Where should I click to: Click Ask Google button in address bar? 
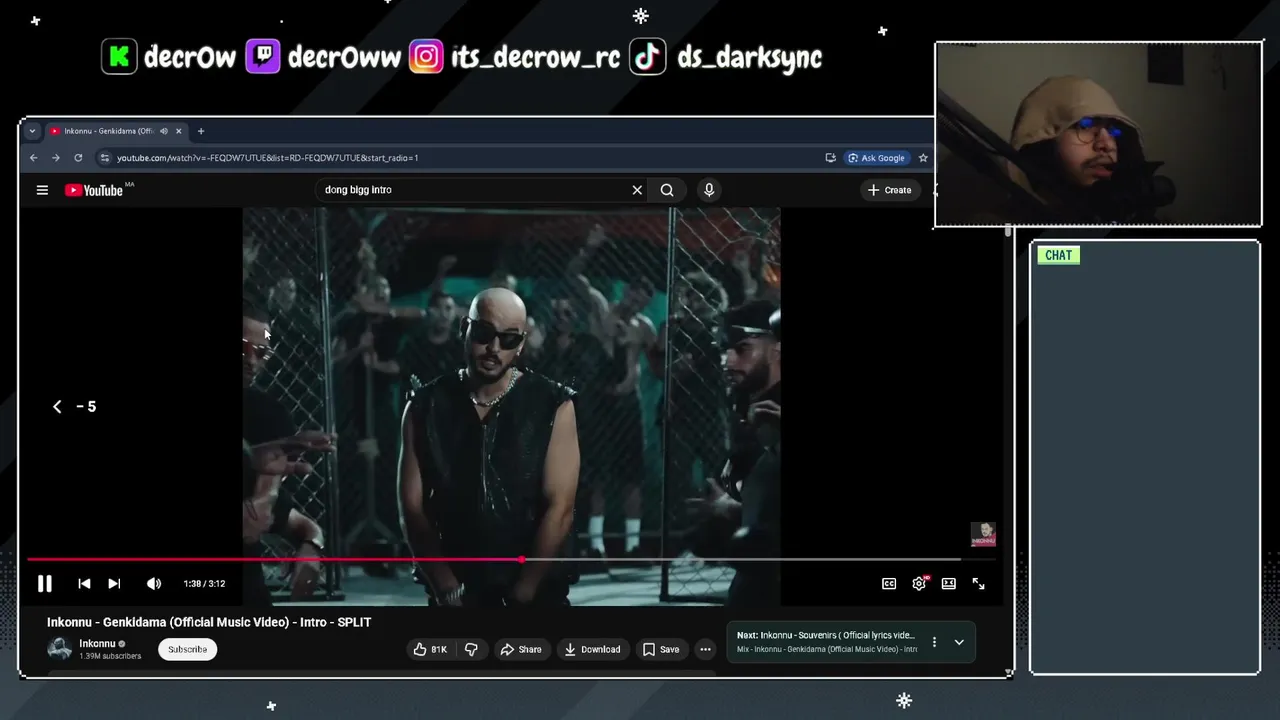(x=876, y=158)
